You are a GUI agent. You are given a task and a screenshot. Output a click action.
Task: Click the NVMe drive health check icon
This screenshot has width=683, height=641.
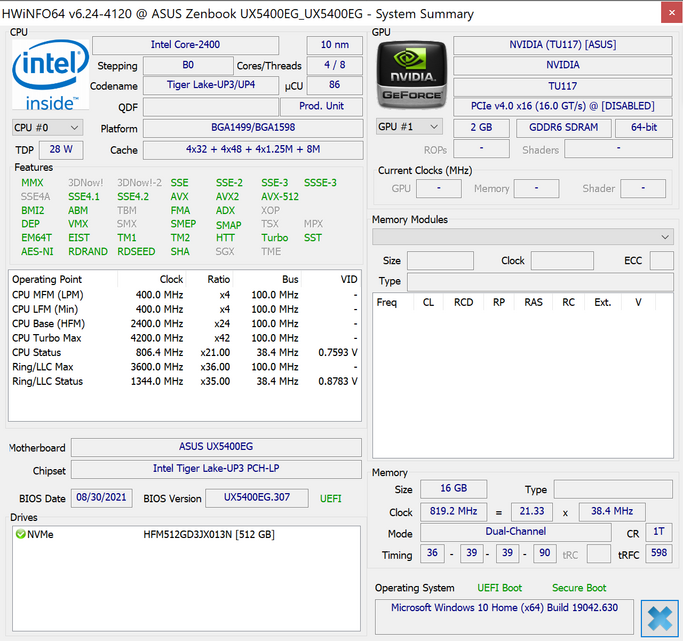tap(20, 534)
